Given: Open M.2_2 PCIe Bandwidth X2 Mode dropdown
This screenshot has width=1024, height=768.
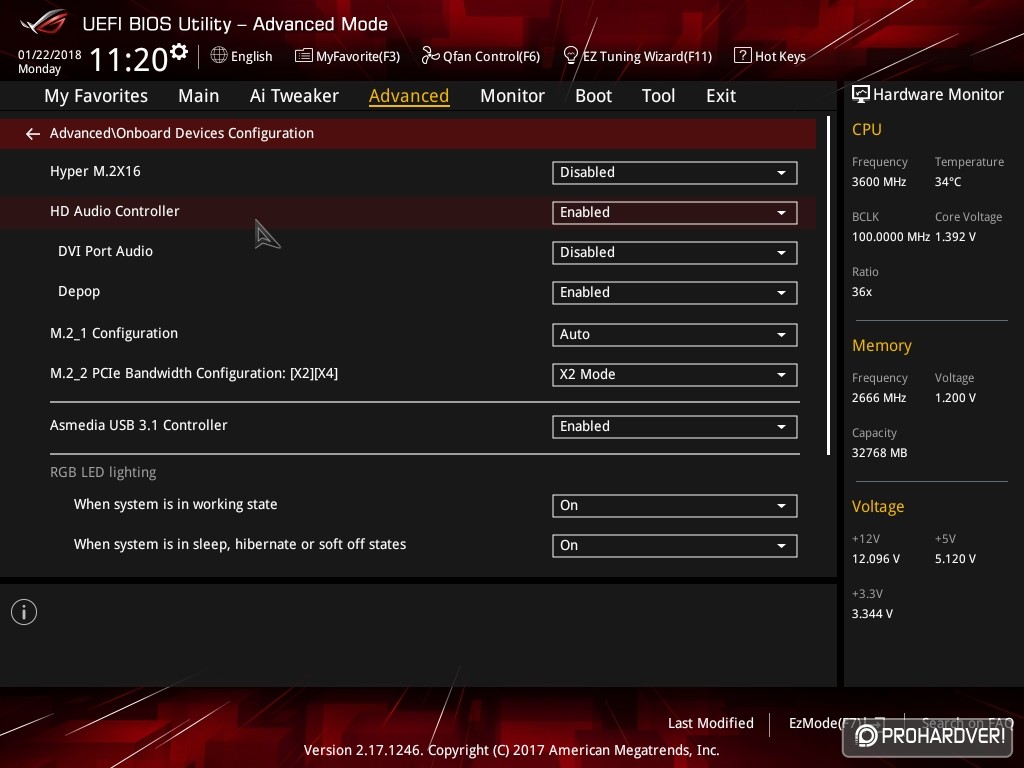Looking at the screenshot, I should [x=675, y=374].
